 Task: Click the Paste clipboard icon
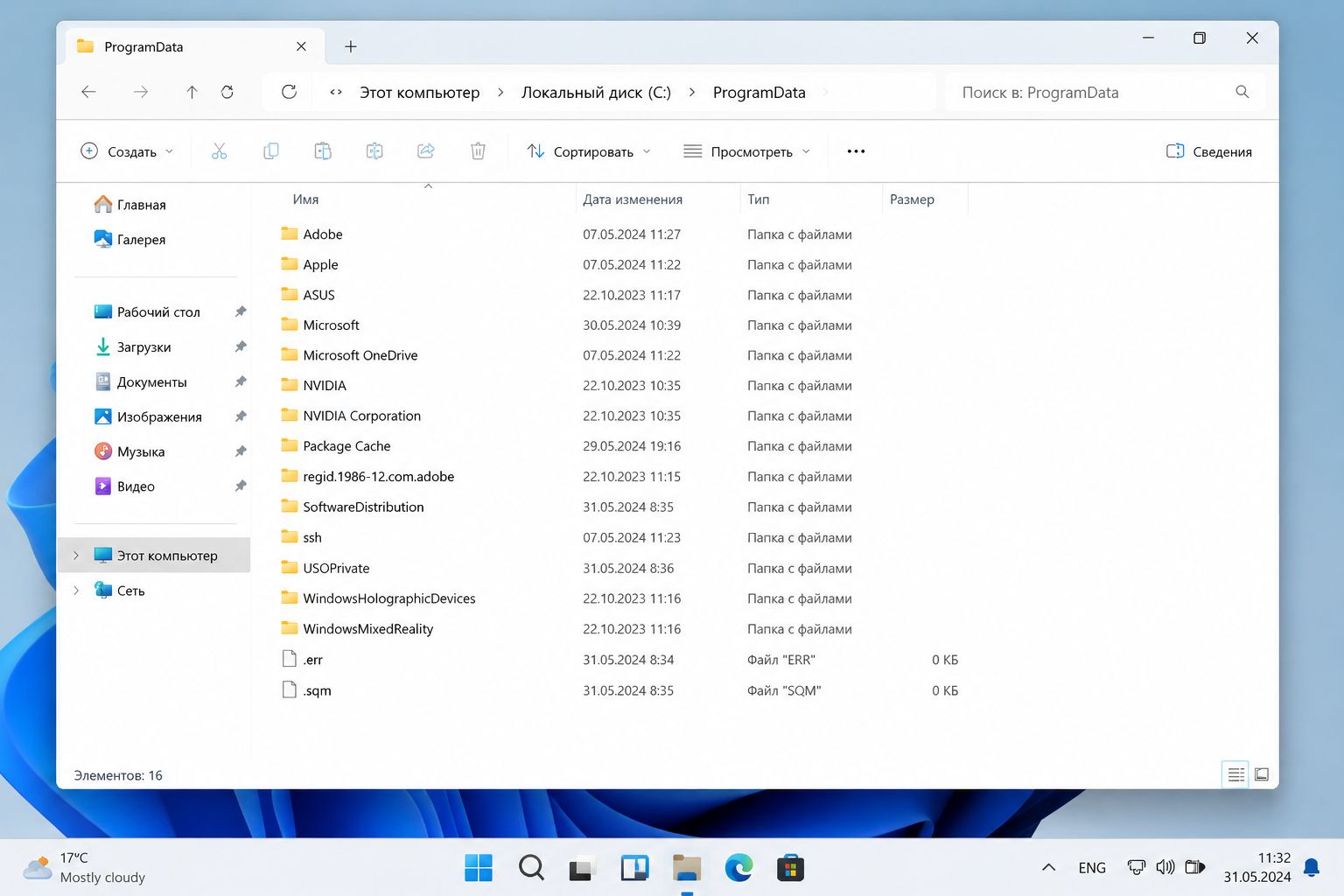click(x=323, y=151)
